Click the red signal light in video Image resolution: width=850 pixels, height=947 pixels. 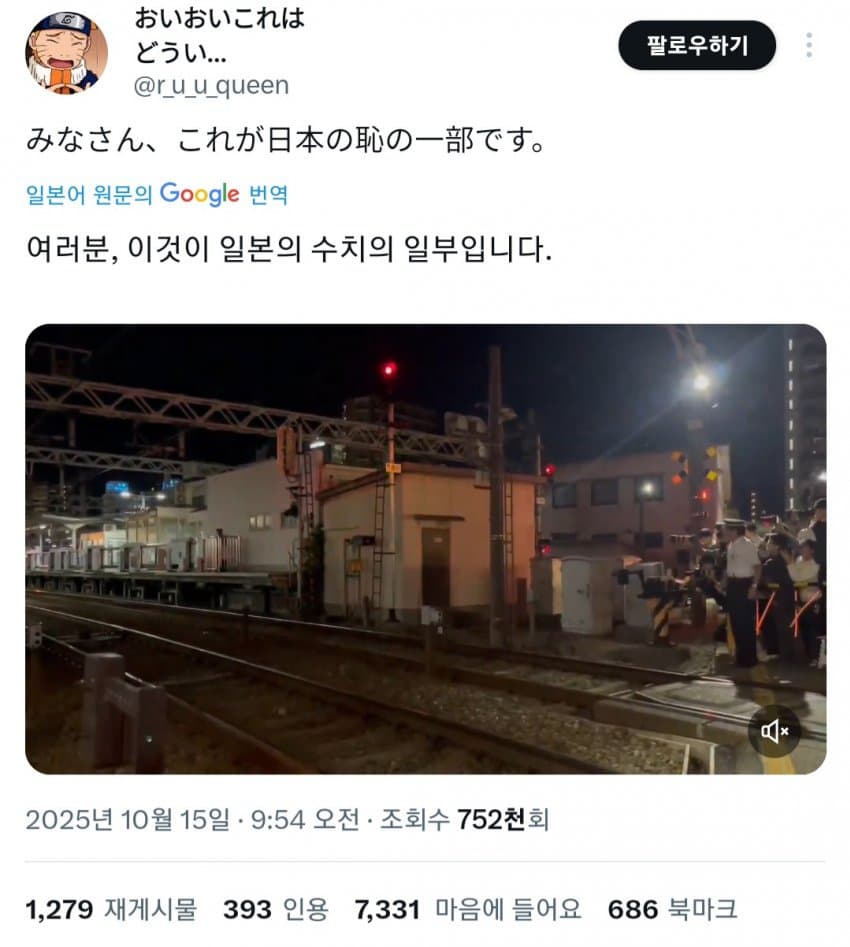click(x=390, y=369)
